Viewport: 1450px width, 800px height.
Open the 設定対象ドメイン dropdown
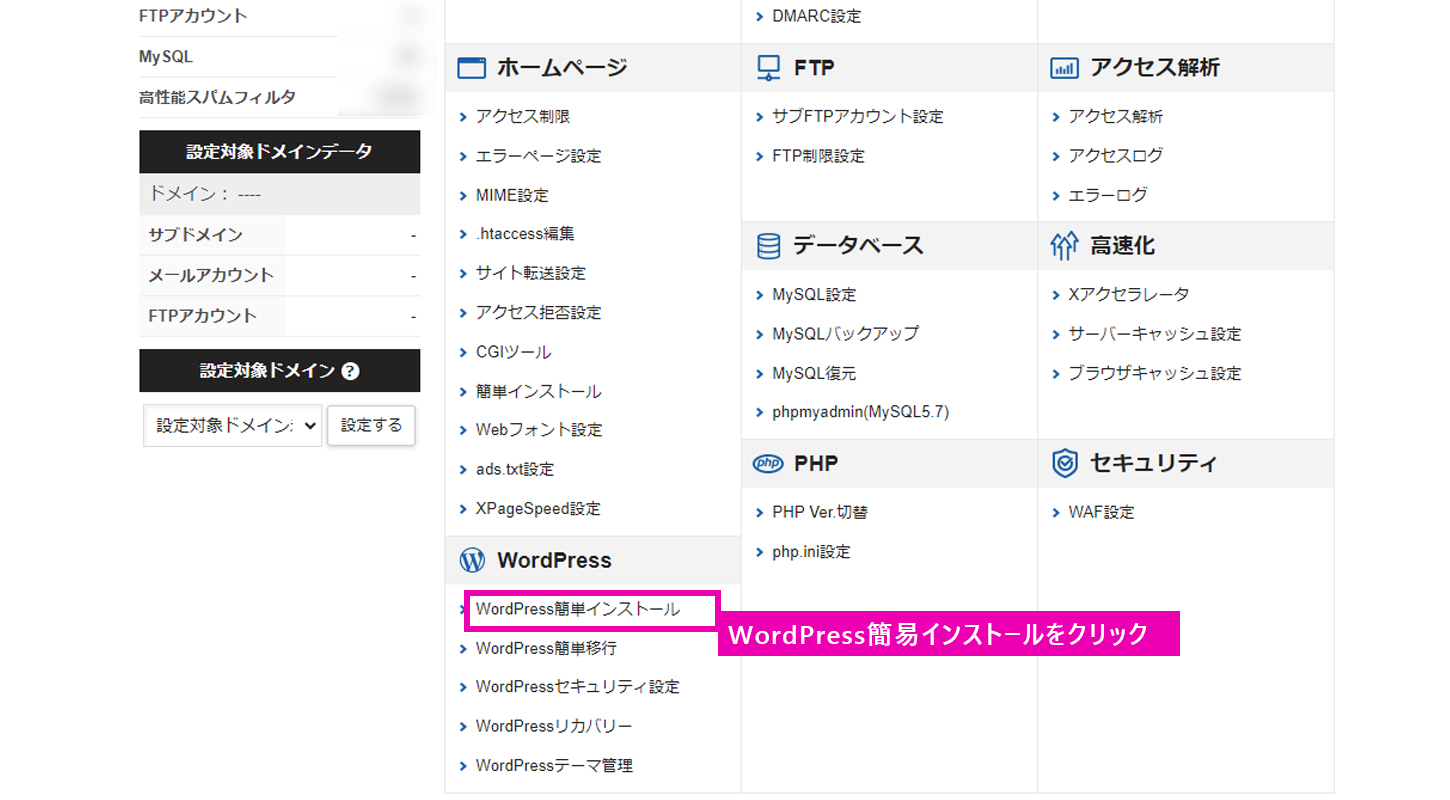click(x=232, y=425)
